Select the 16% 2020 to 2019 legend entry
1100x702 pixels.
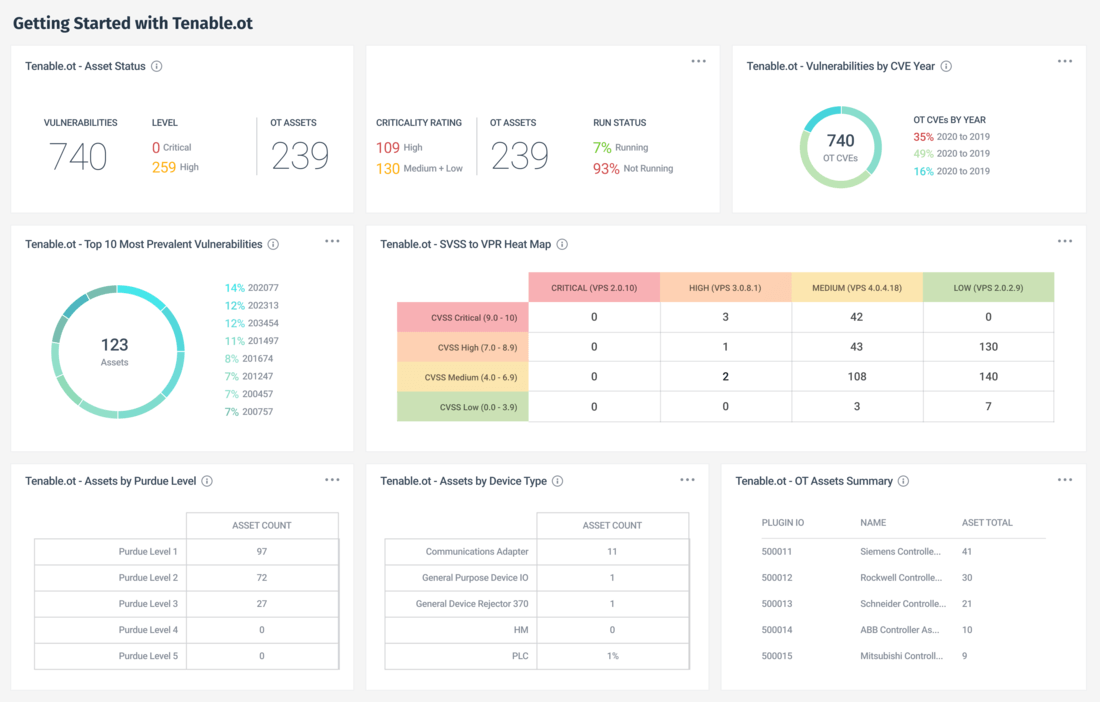click(x=951, y=171)
